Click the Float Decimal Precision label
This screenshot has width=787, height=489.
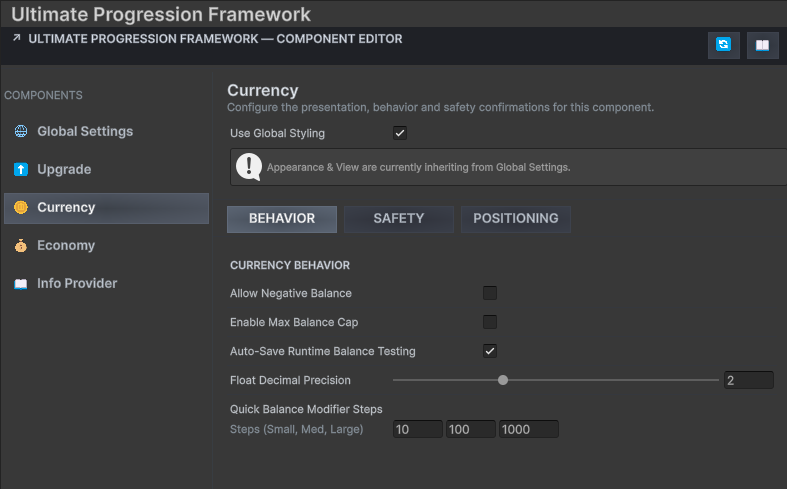tap(290, 380)
